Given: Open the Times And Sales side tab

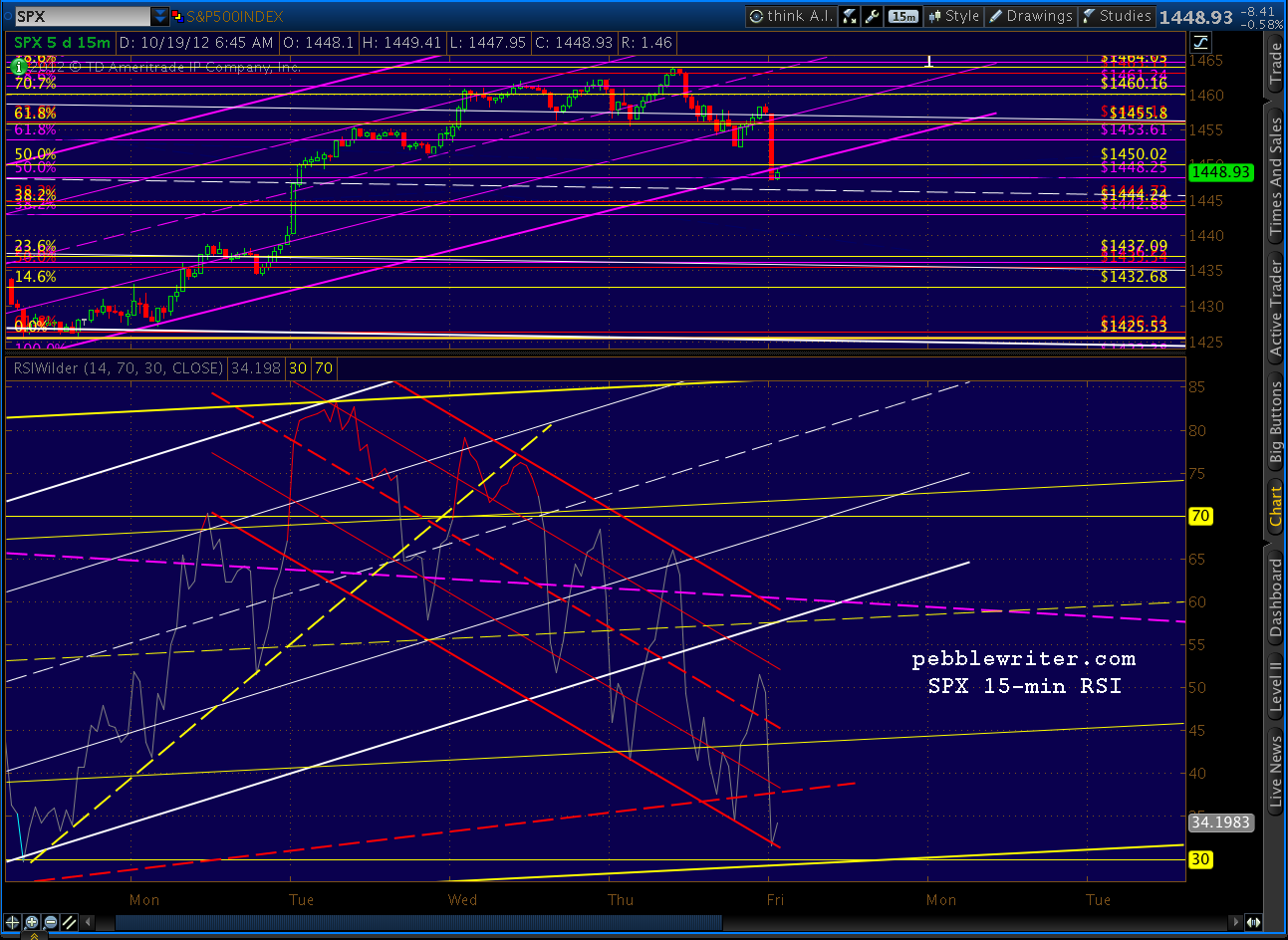Looking at the screenshot, I should pos(1276,177).
